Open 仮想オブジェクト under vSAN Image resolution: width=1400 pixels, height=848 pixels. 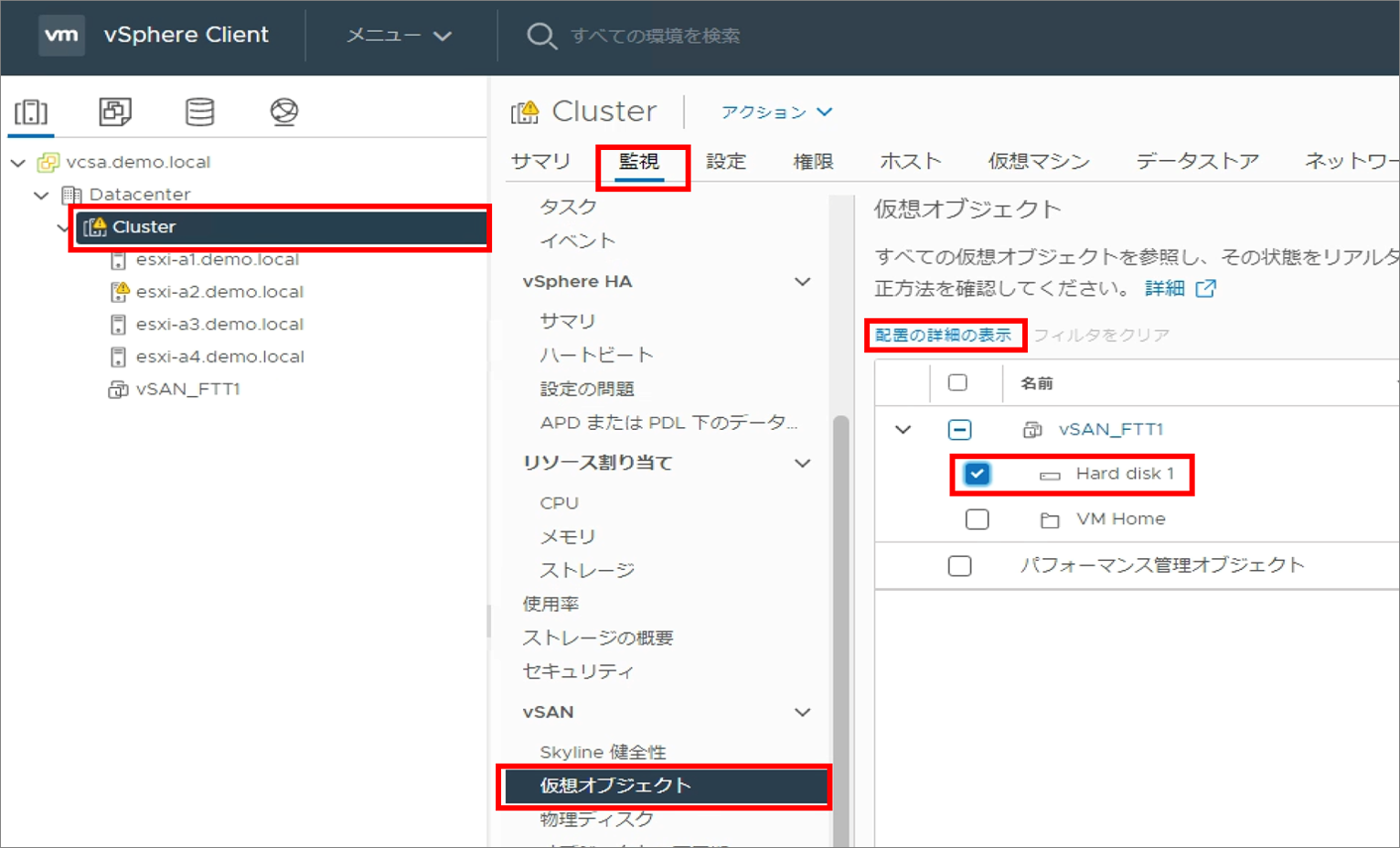click(666, 786)
